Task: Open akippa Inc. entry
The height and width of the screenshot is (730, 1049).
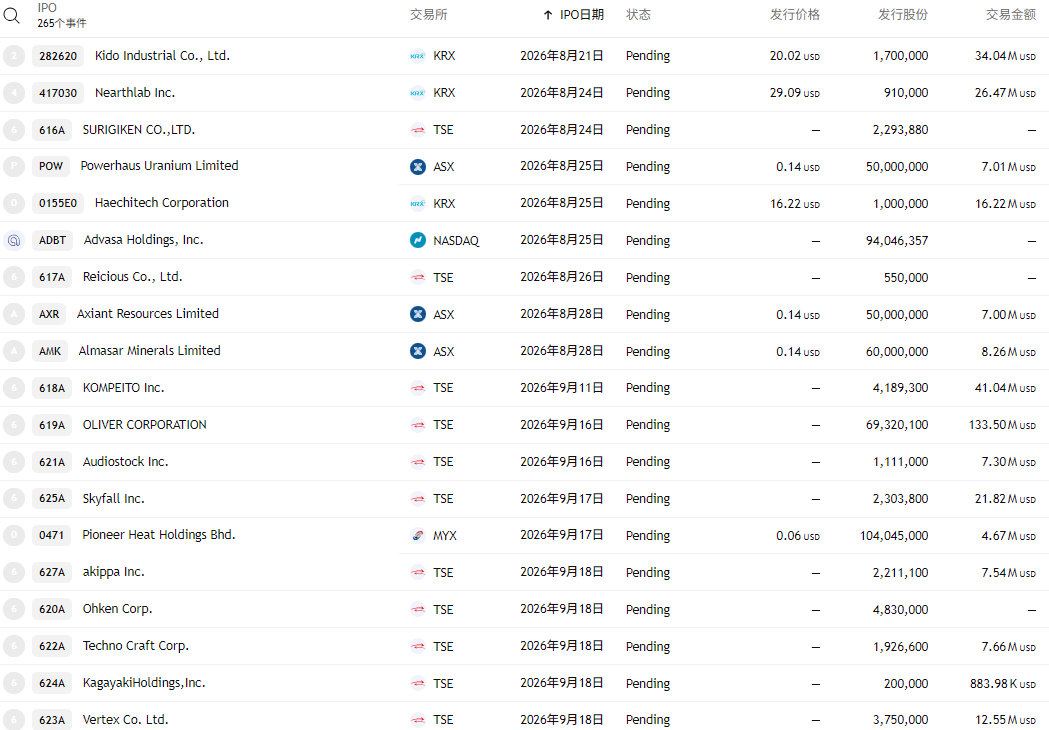Action: point(114,572)
